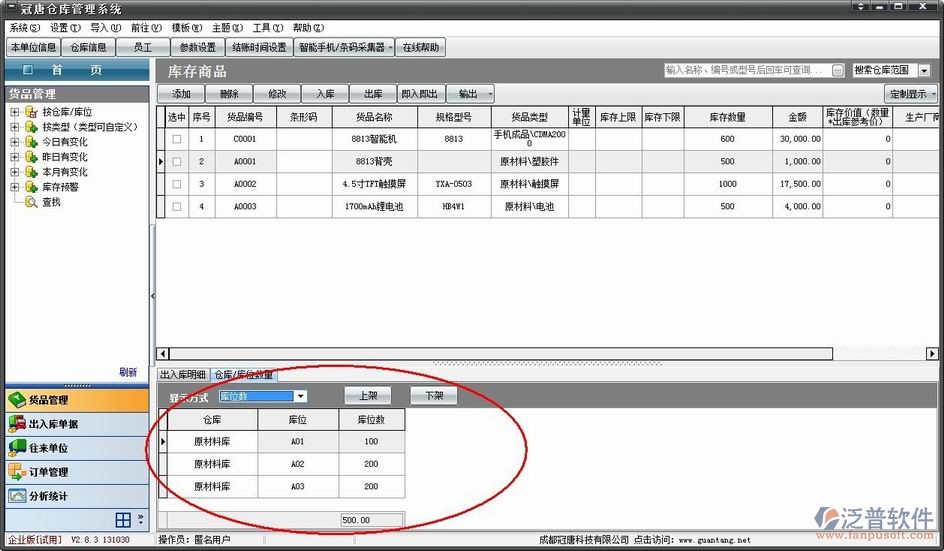Open 往来单位 module in sidebar

(48, 448)
